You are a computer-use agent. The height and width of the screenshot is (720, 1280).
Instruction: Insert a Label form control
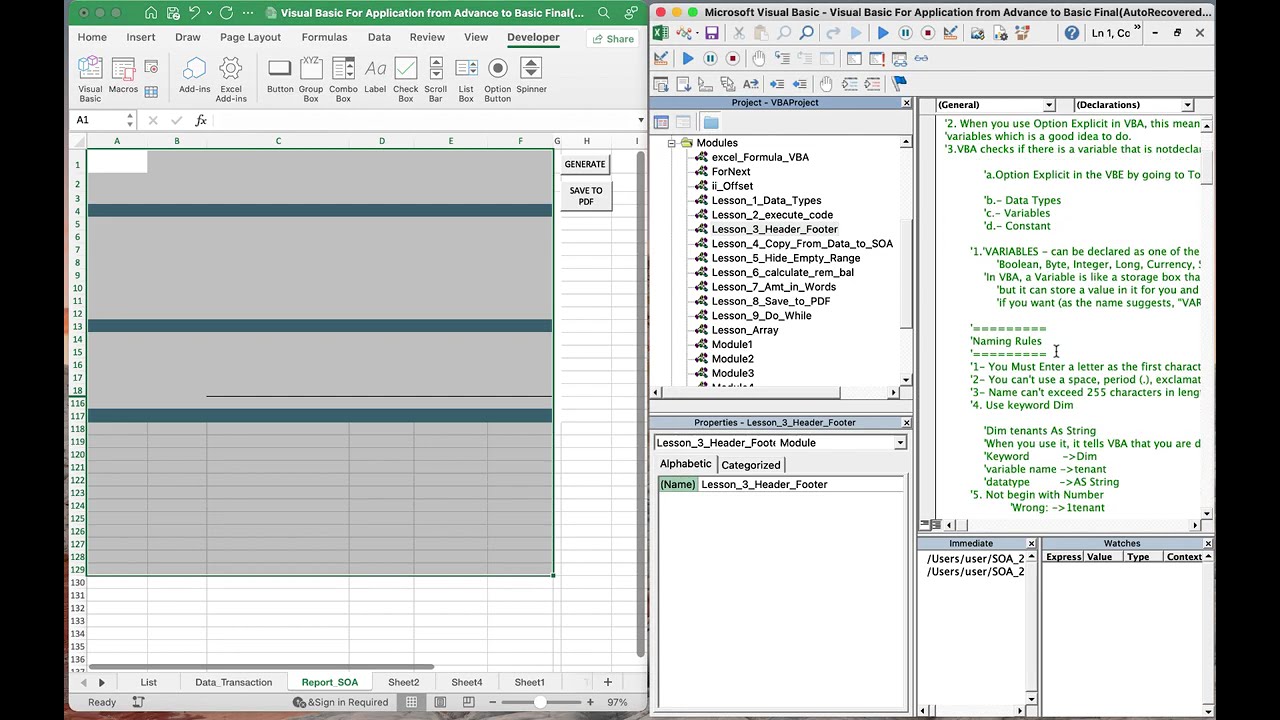click(375, 75)
